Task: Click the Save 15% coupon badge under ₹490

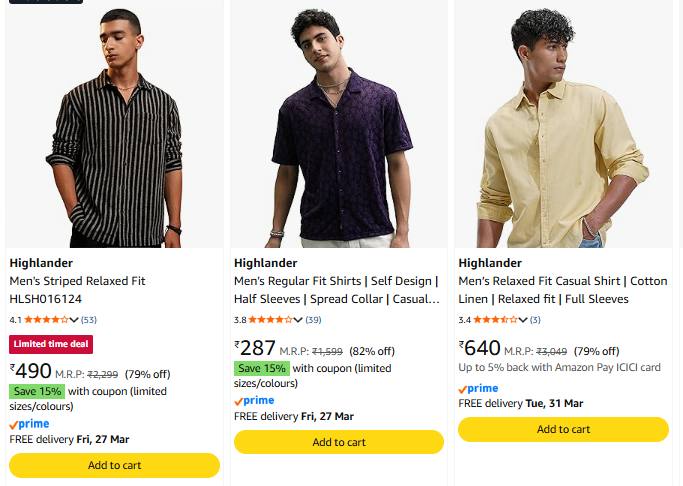Action: pos(37,391)
